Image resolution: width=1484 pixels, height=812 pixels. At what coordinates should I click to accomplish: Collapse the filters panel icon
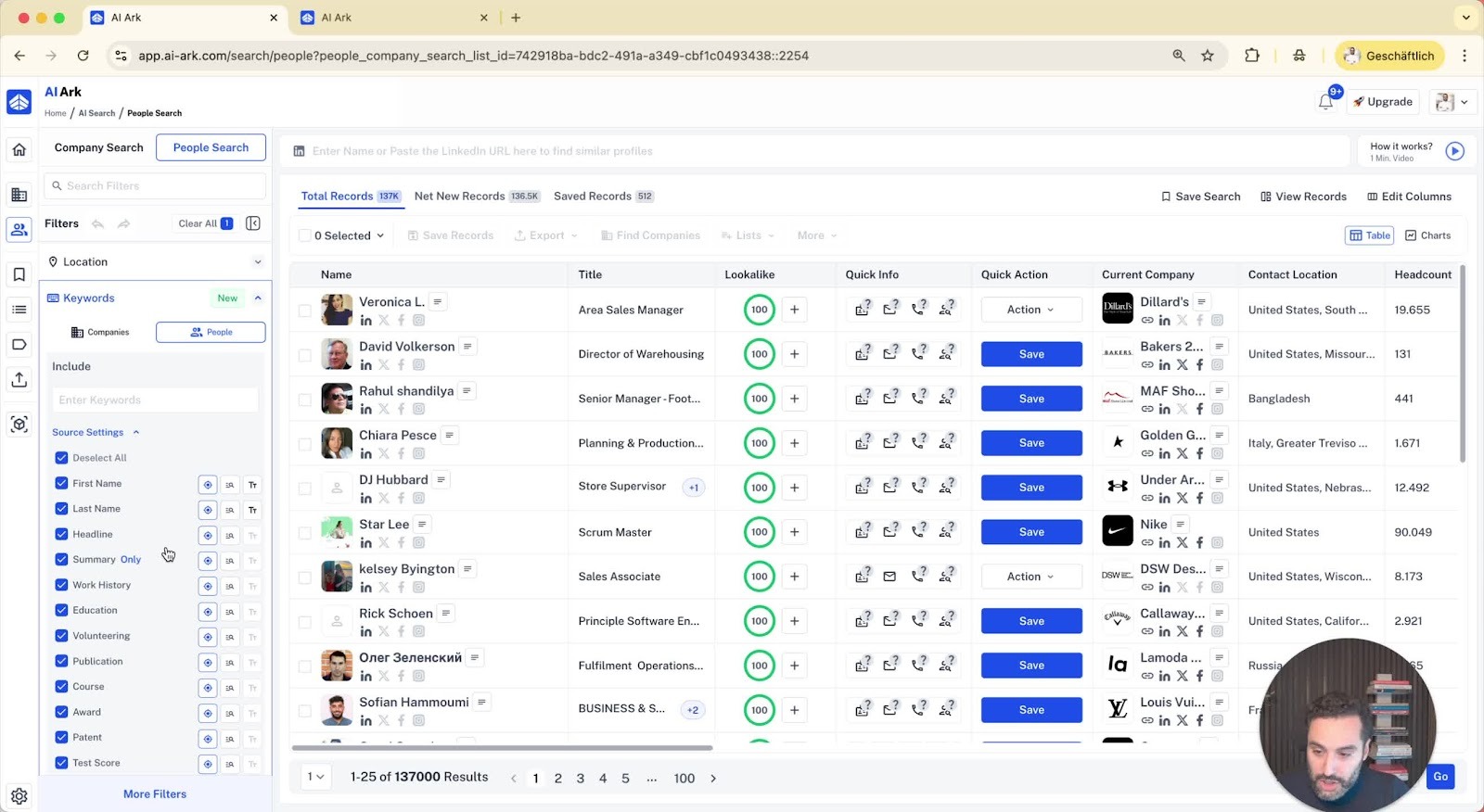pyautogui.click(x=253, y=223)
